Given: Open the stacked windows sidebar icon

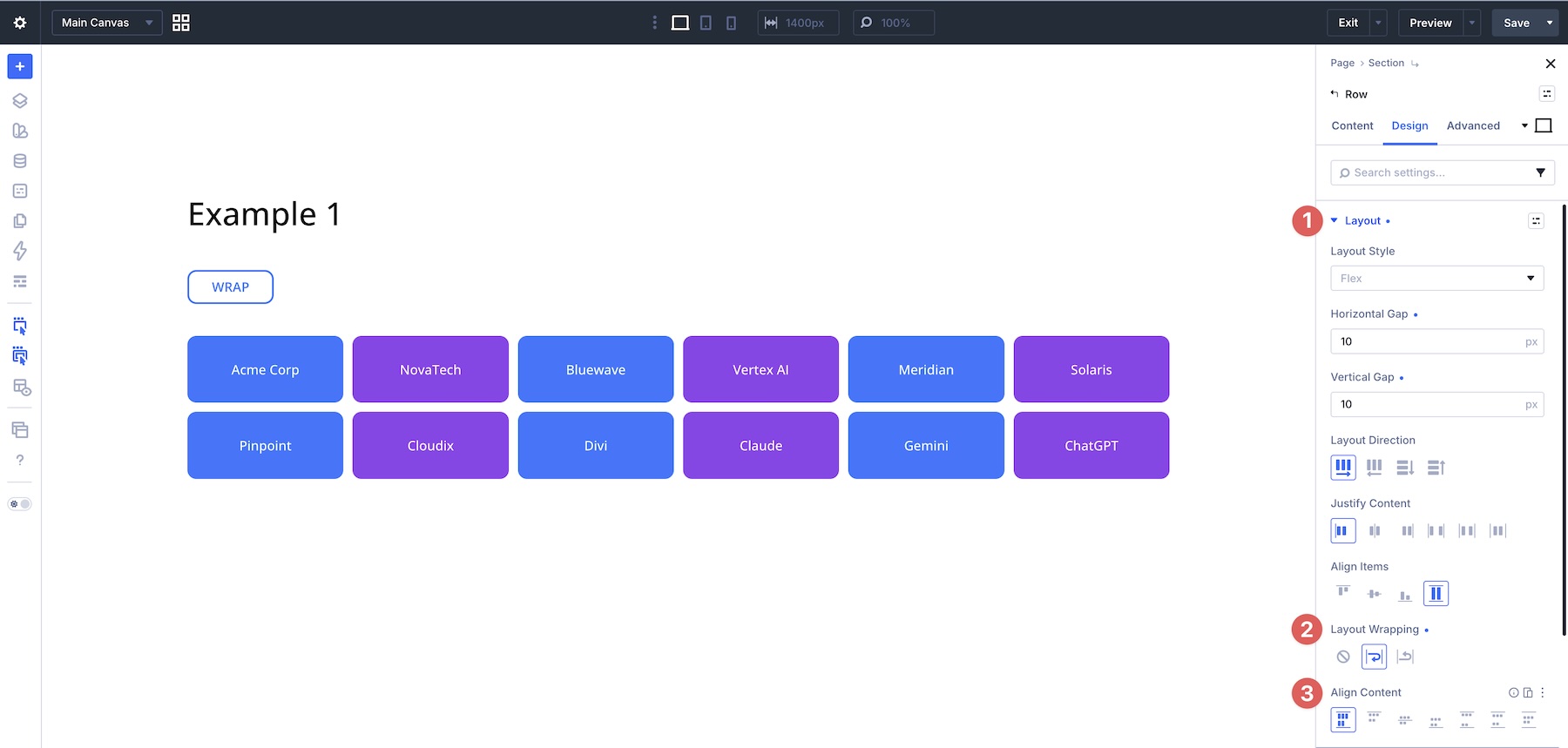Looking at the screenshot, I should (x=20, y=430).
